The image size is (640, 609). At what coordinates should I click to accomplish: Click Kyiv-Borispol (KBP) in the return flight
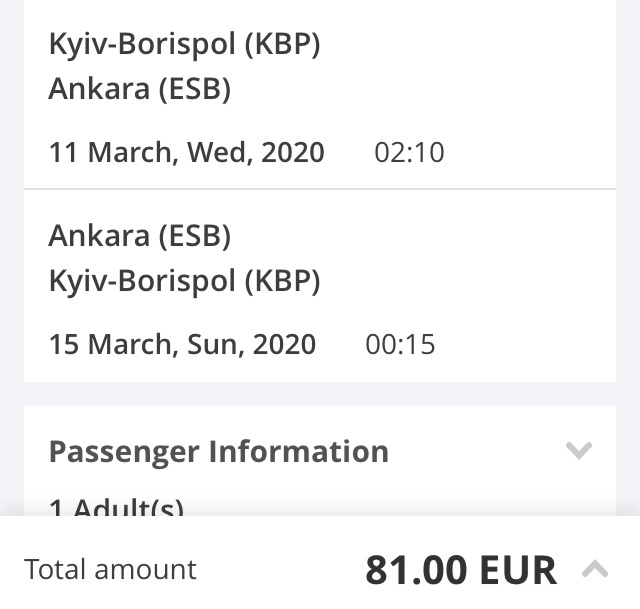[x=184, y=281]
